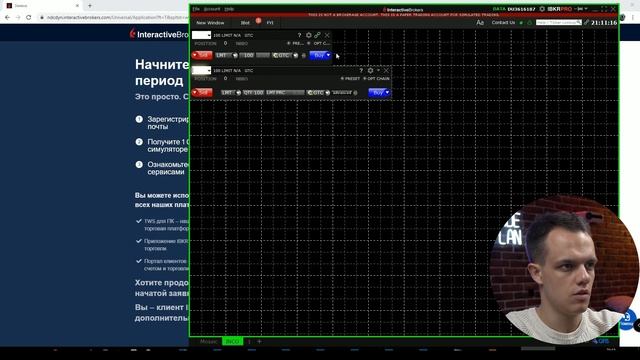This screenshot has width=640, height=360.
Task: Click the QTY 100 field in second panel
Action: pos(253,93)
